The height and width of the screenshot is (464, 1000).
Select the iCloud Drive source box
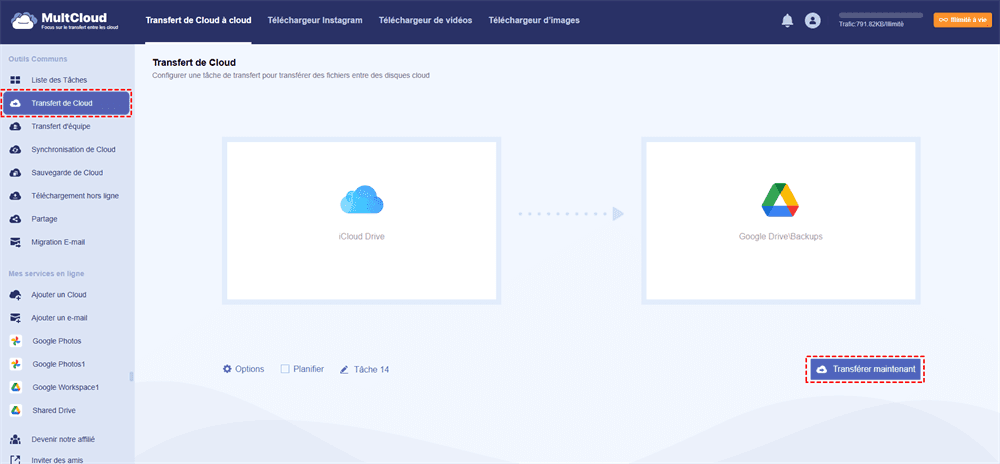(x=362, y=221)
